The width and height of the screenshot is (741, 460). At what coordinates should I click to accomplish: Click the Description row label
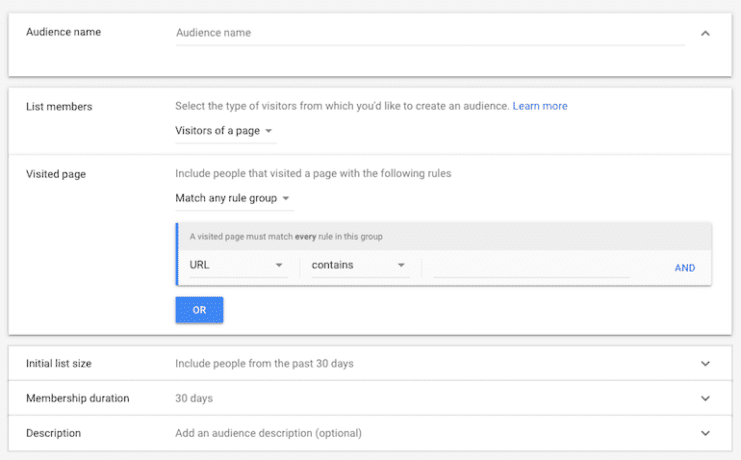[53, 433]
